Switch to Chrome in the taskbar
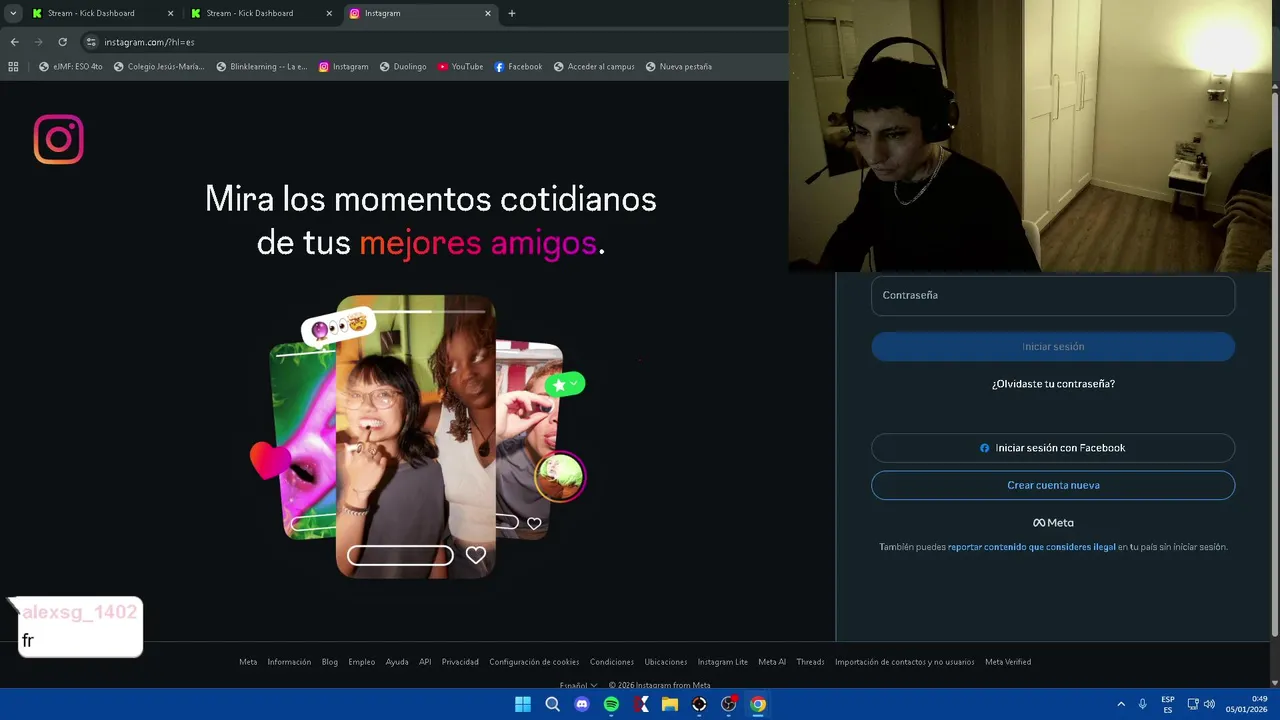This screenshot has width=1280, height=720. point(758,704)
